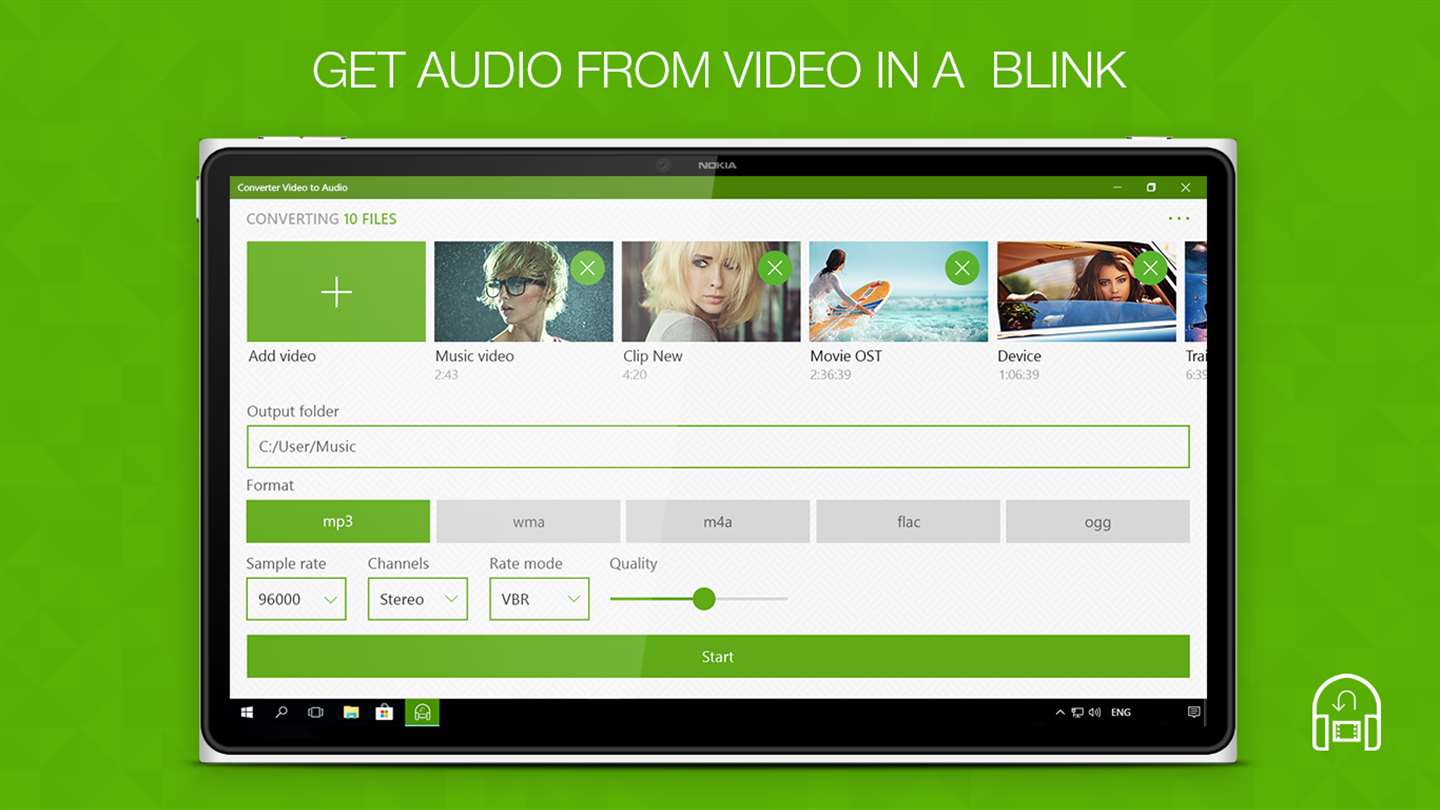The width and height of the screenshot is (1440, 810).
Task: Select the flac format
Action: coord(908,521)
